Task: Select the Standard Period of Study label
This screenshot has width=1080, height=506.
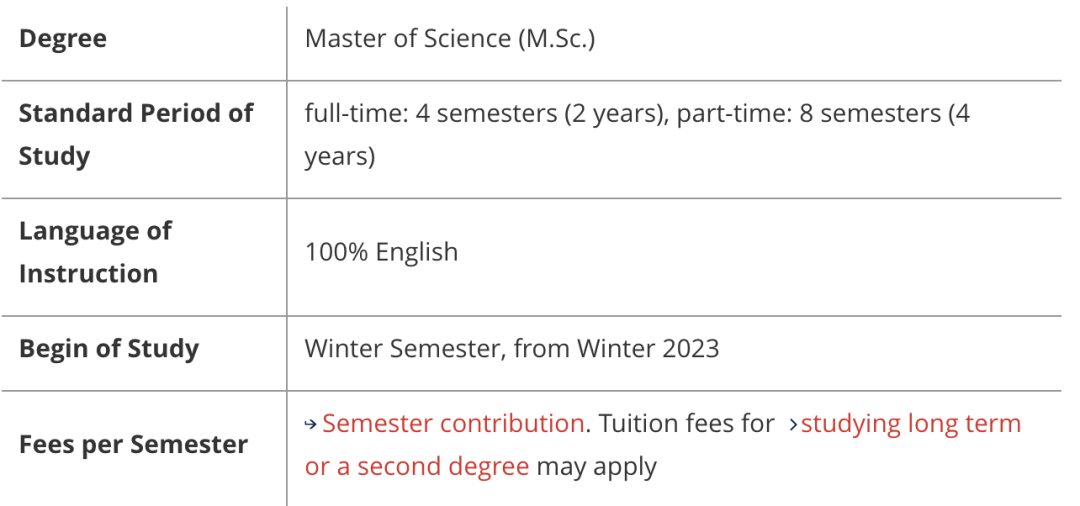Action: 136,134
